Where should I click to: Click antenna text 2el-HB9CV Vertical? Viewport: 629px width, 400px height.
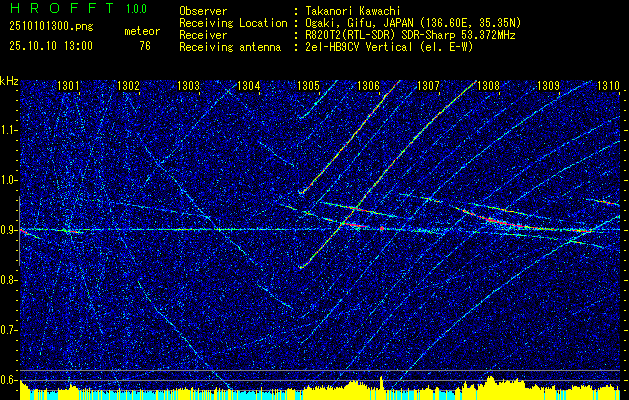(361, 47)
